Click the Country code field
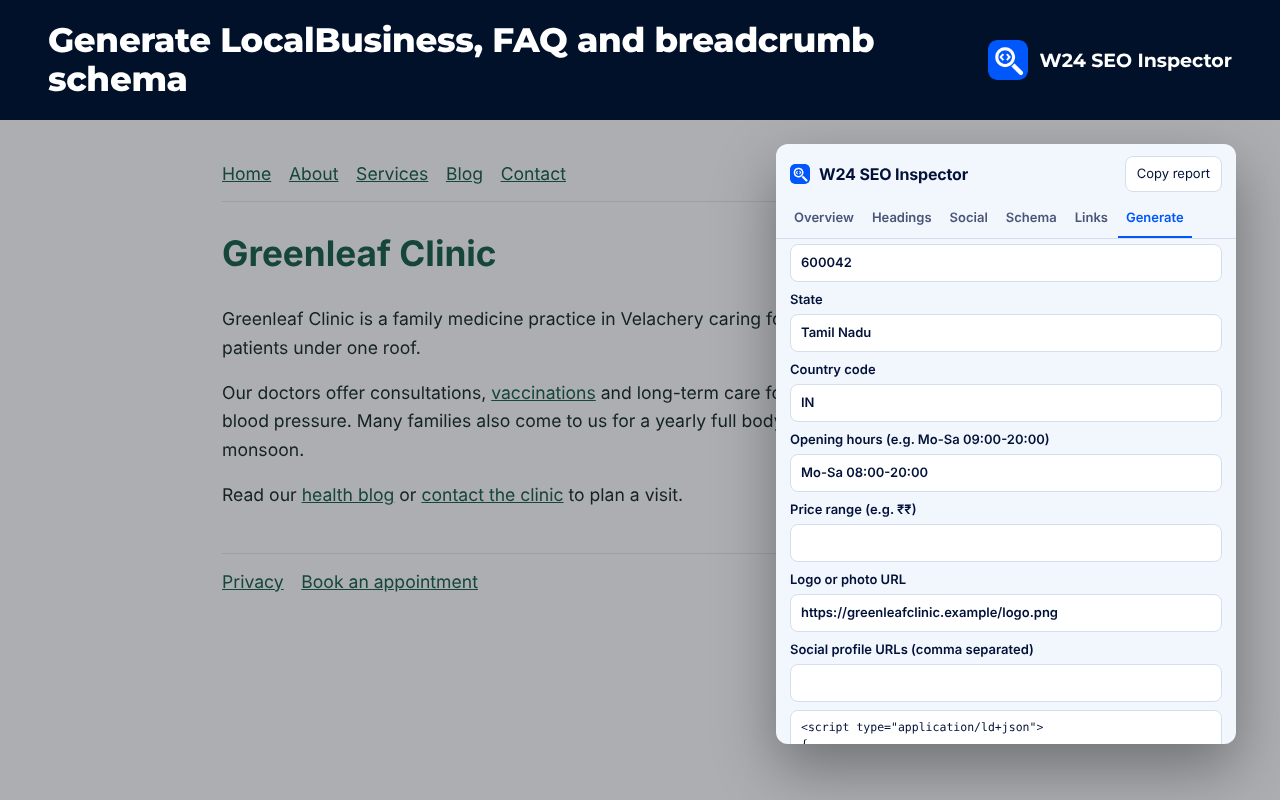Image resolution: width=1280 pixels, height=800 pixels. [x=1006, y=403]
